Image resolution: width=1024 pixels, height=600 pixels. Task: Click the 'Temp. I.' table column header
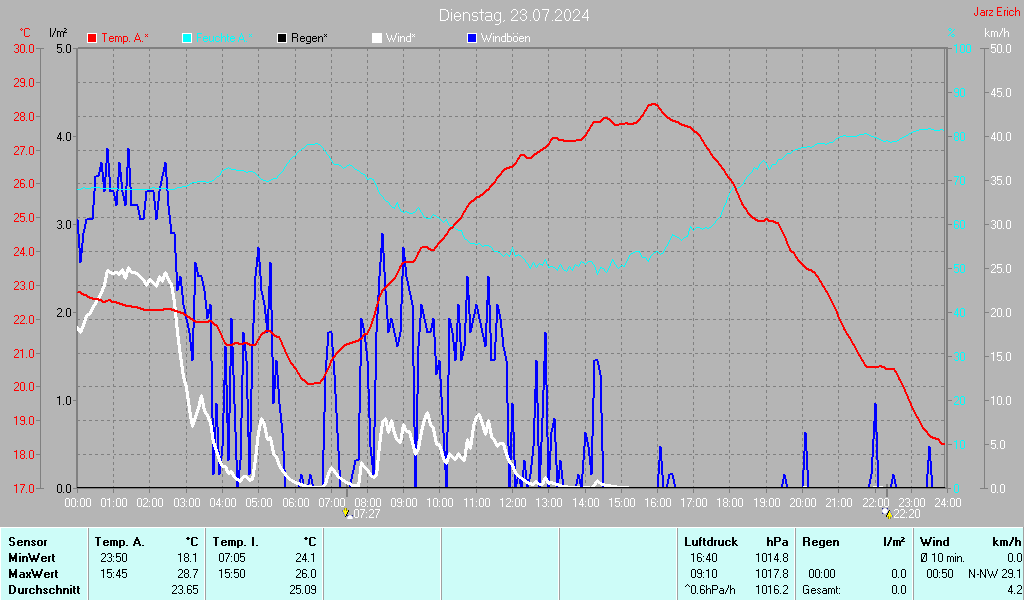236,542
